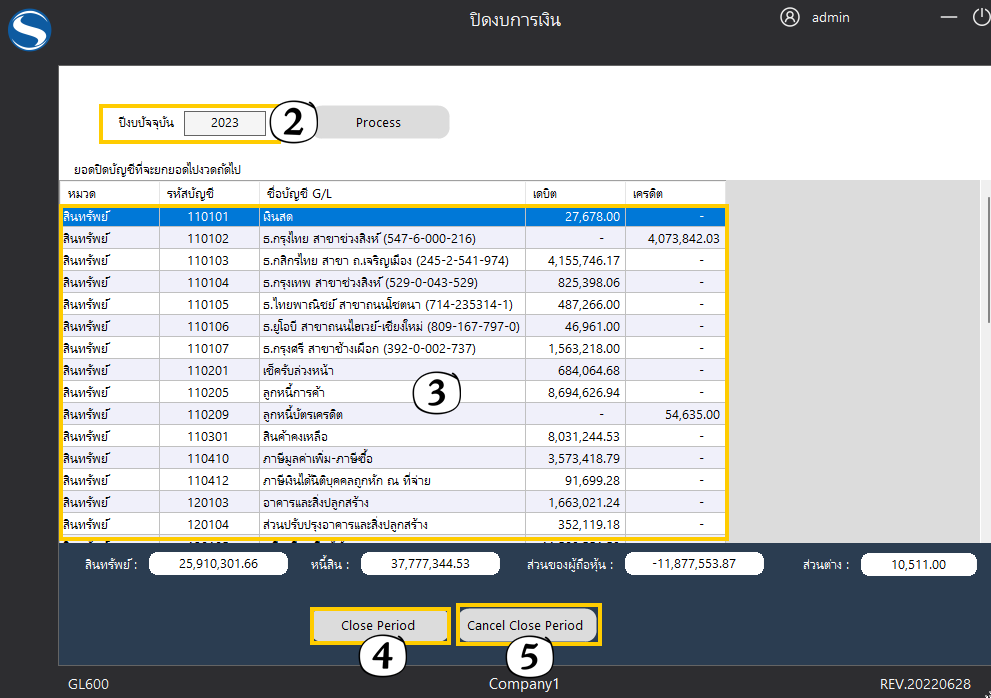Minimize the window with the dash icon

[949, 18]
